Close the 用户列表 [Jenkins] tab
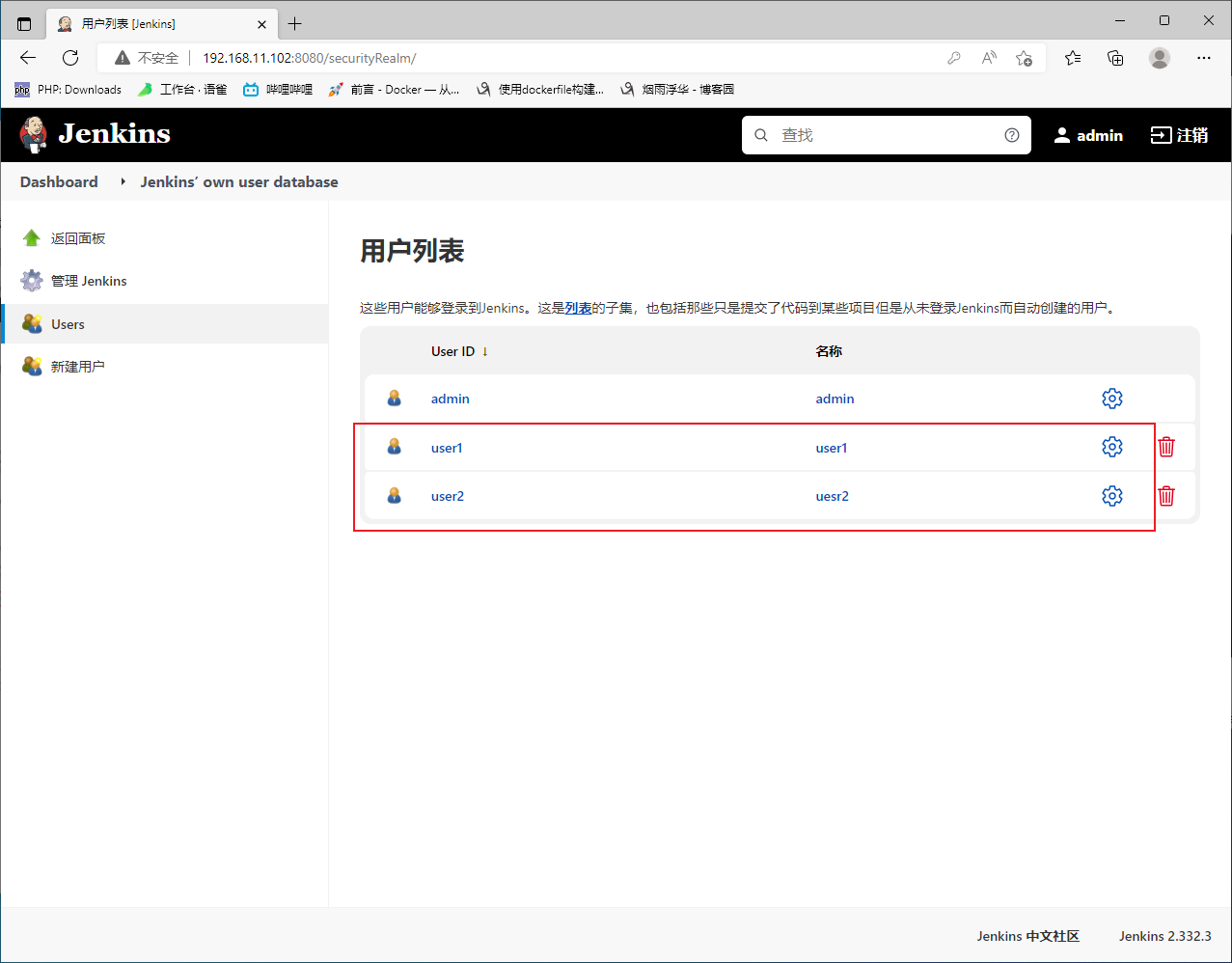 pyautogui.click(x=262, y=23)
